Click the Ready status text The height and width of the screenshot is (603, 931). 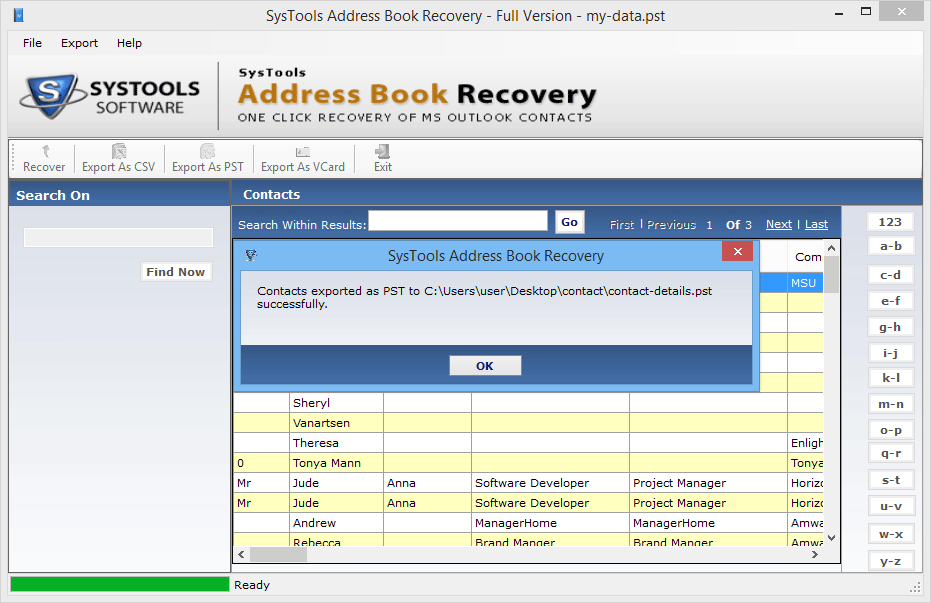pyautogui.click(x=252, y=585)
